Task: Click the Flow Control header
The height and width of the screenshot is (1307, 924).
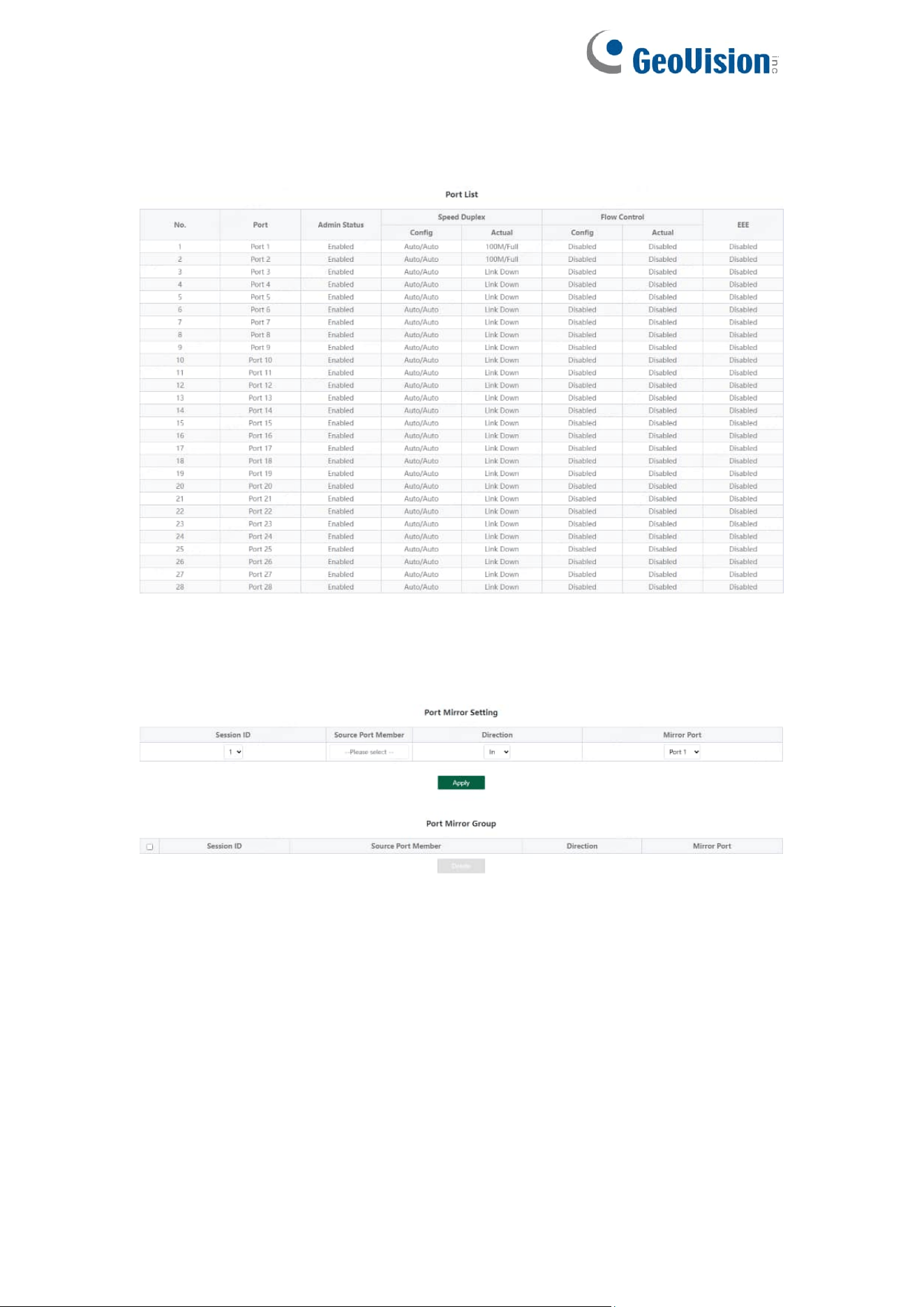Action: pyautogui.click(x=623, y=217)
